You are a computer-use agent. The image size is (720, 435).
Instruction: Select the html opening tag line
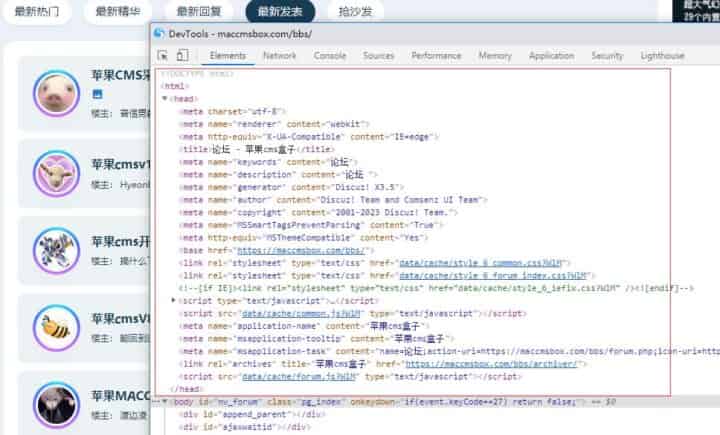pos(174,86)
